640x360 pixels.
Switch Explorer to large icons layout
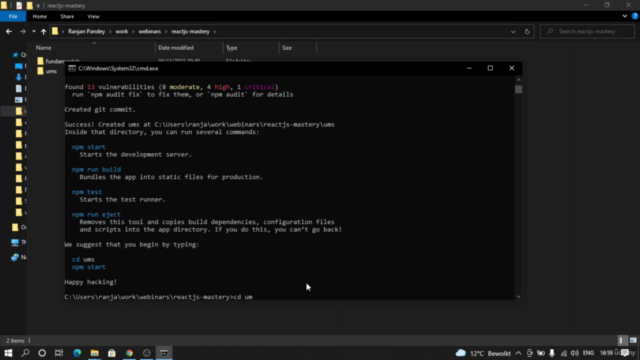pyautogui.click(x=633, y=340)
